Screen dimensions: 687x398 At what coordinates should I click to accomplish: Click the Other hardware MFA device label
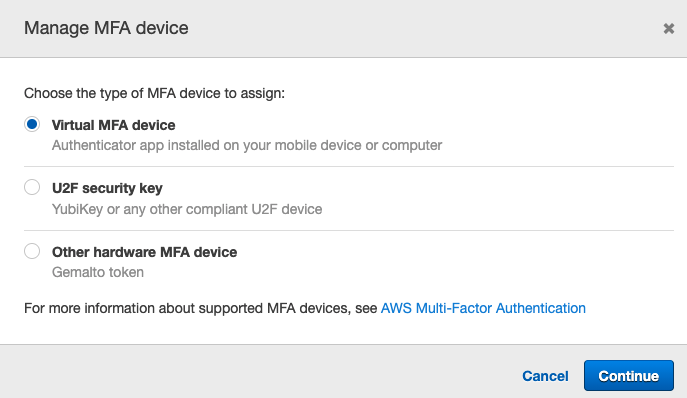click(145, 252)
